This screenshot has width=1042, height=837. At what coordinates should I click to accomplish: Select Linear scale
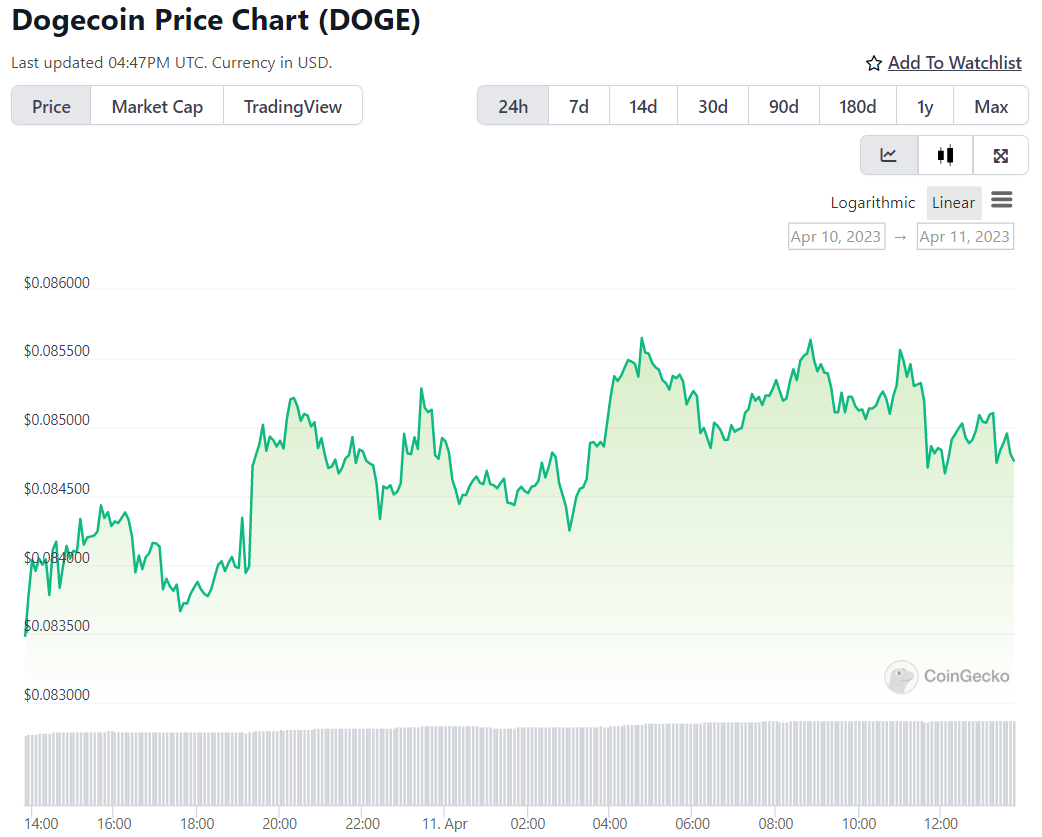click(x=954, y=203)
